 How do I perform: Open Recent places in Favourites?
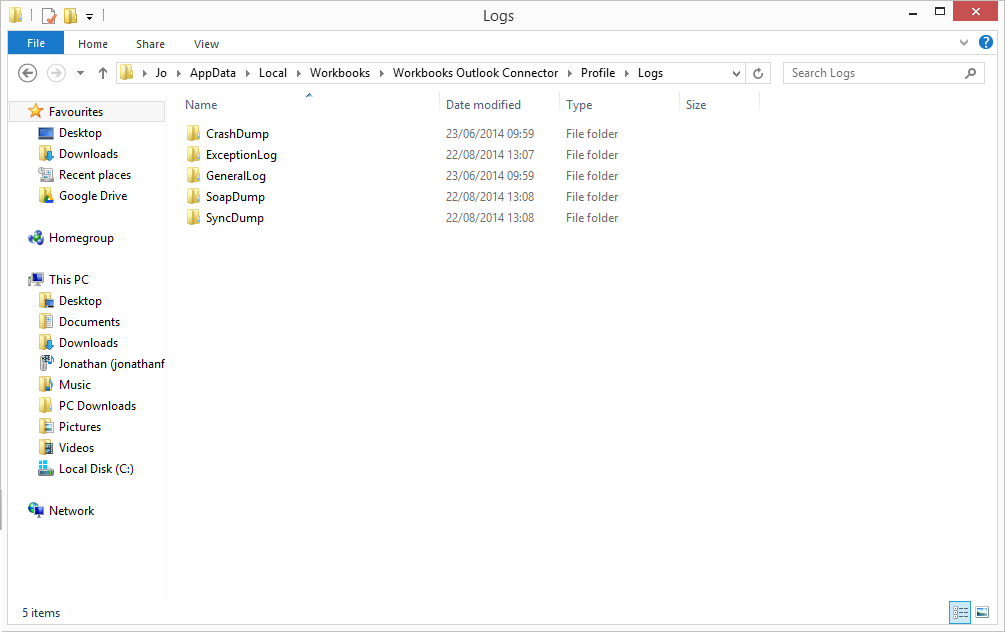coord(95,175)
